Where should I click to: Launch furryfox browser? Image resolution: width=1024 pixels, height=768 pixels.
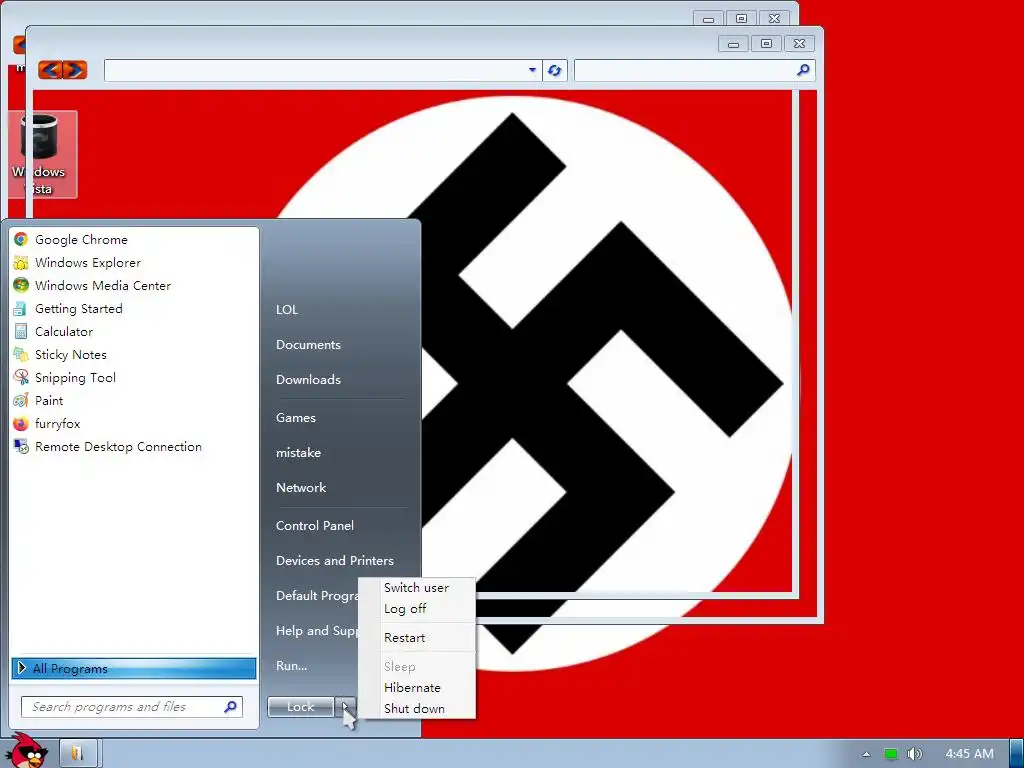pos(57,423)
